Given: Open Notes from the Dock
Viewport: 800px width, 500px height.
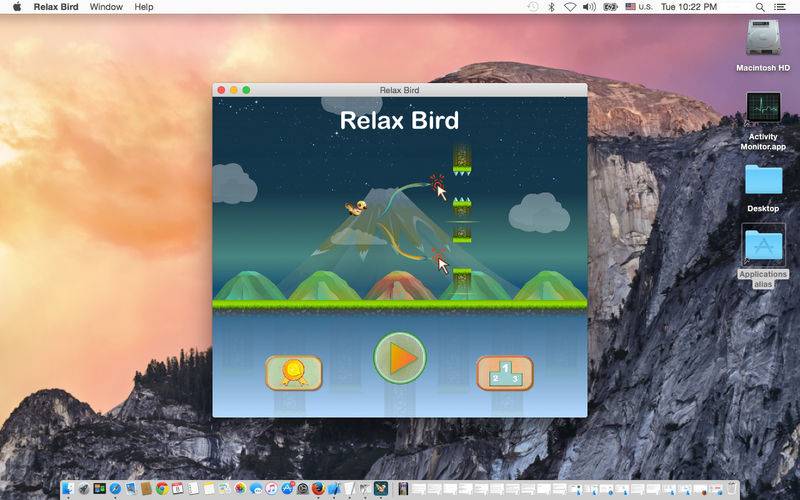Looking at the screenshot, I should coord(209,489).
